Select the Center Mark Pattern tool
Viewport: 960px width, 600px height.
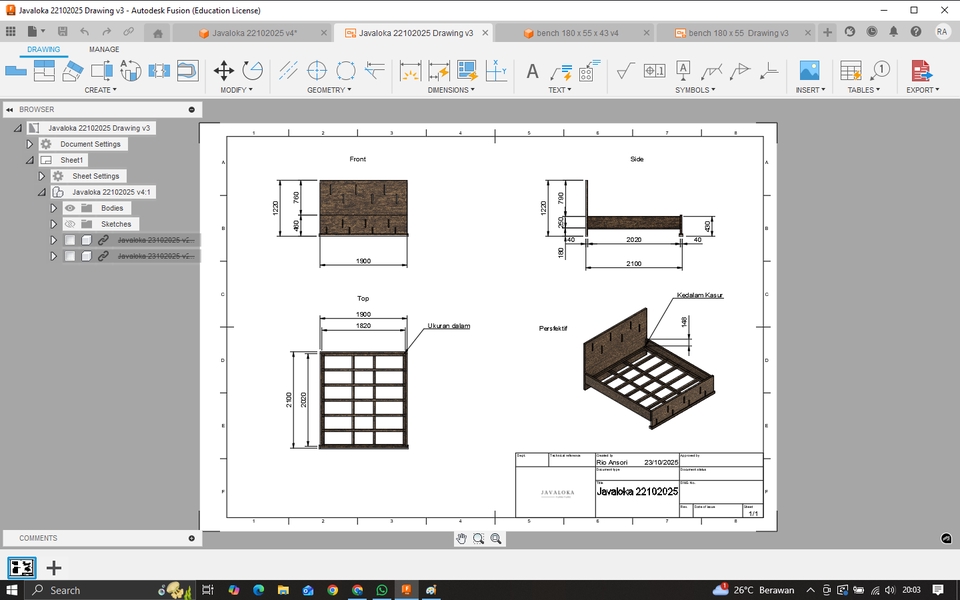tap(345, 71)
